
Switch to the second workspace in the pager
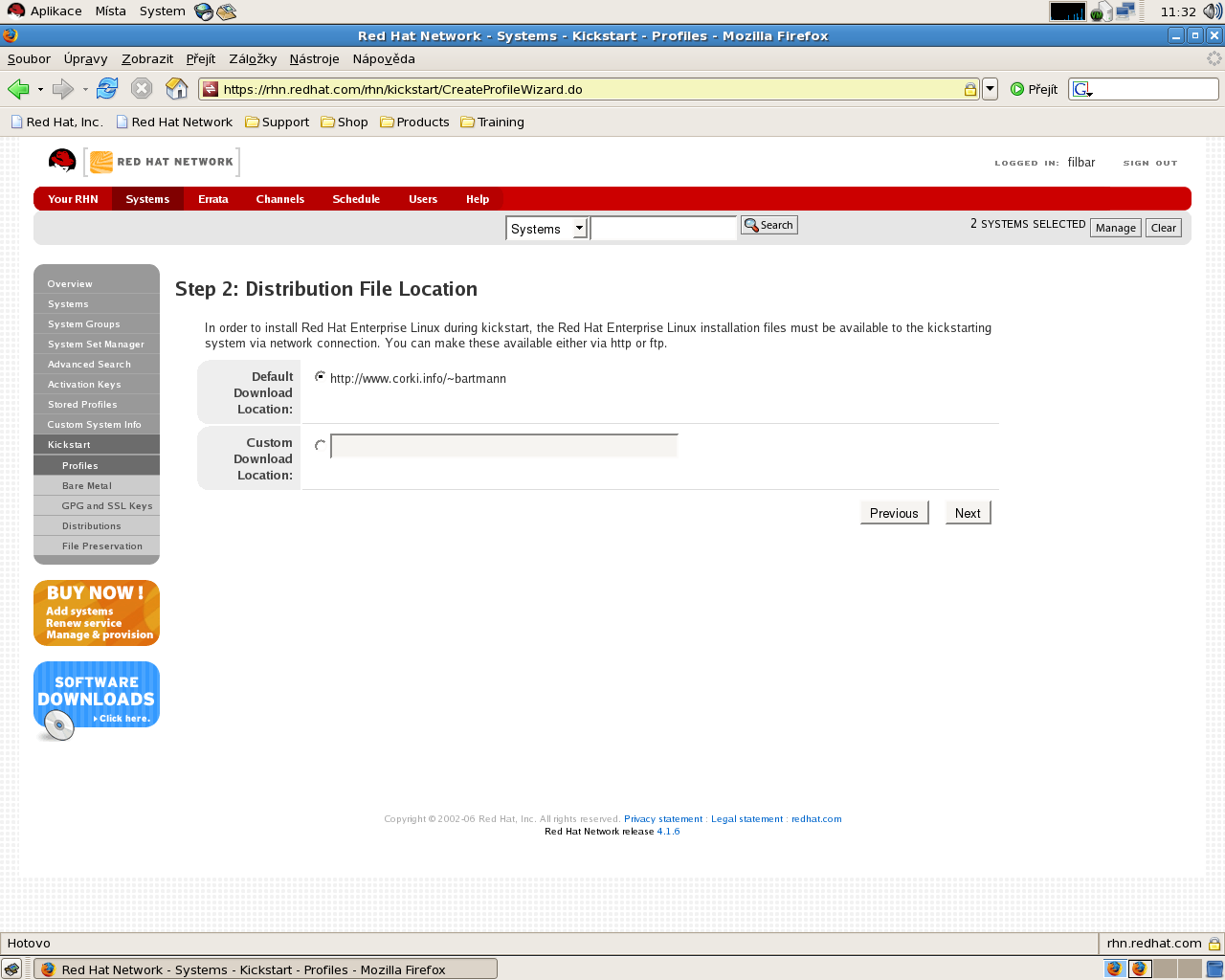(x=1139, y=969)
